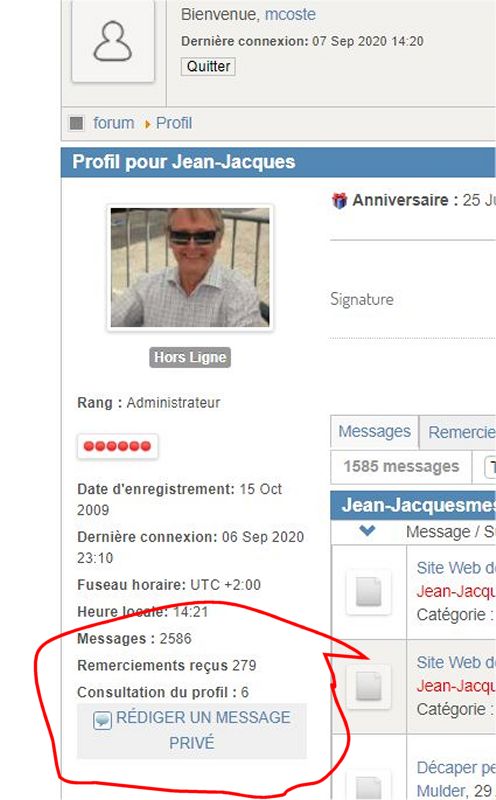Click the Profil breadcrumb link
The height and width of the screenshot is (800, 496).
click(174, 123)
